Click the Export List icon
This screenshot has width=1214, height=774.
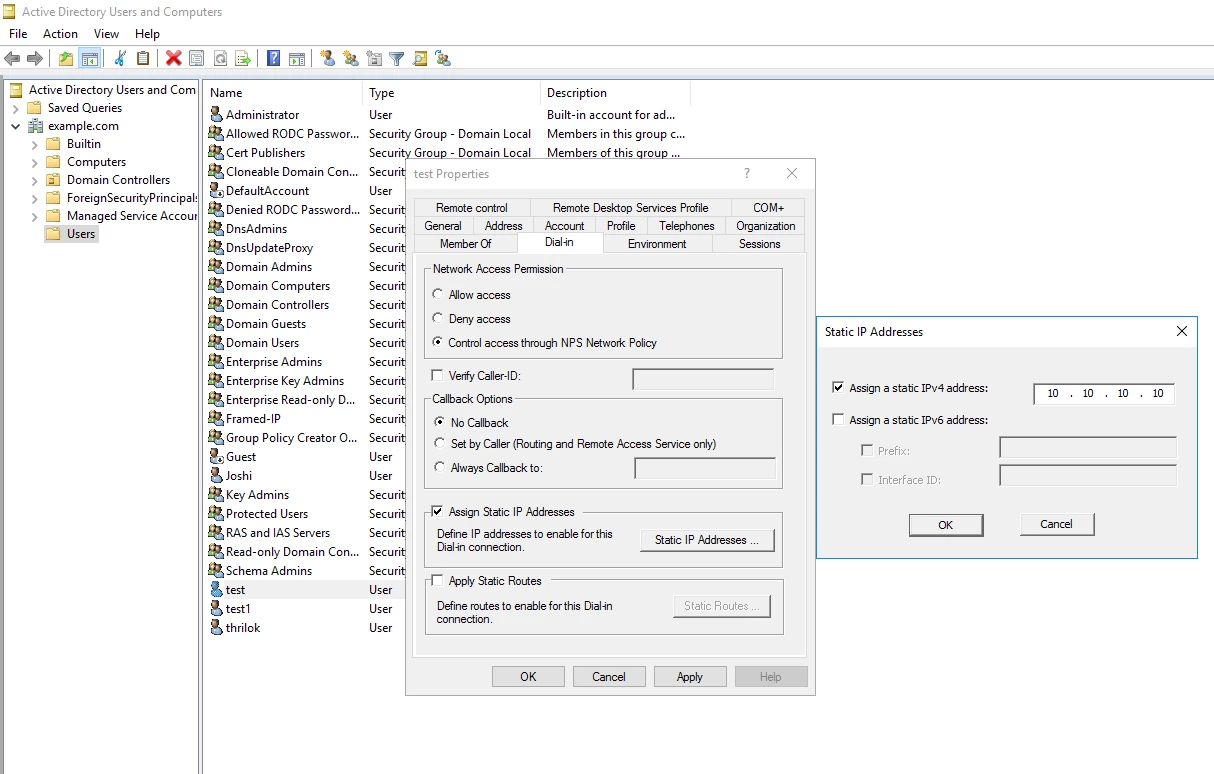click(x=243, y=59)
